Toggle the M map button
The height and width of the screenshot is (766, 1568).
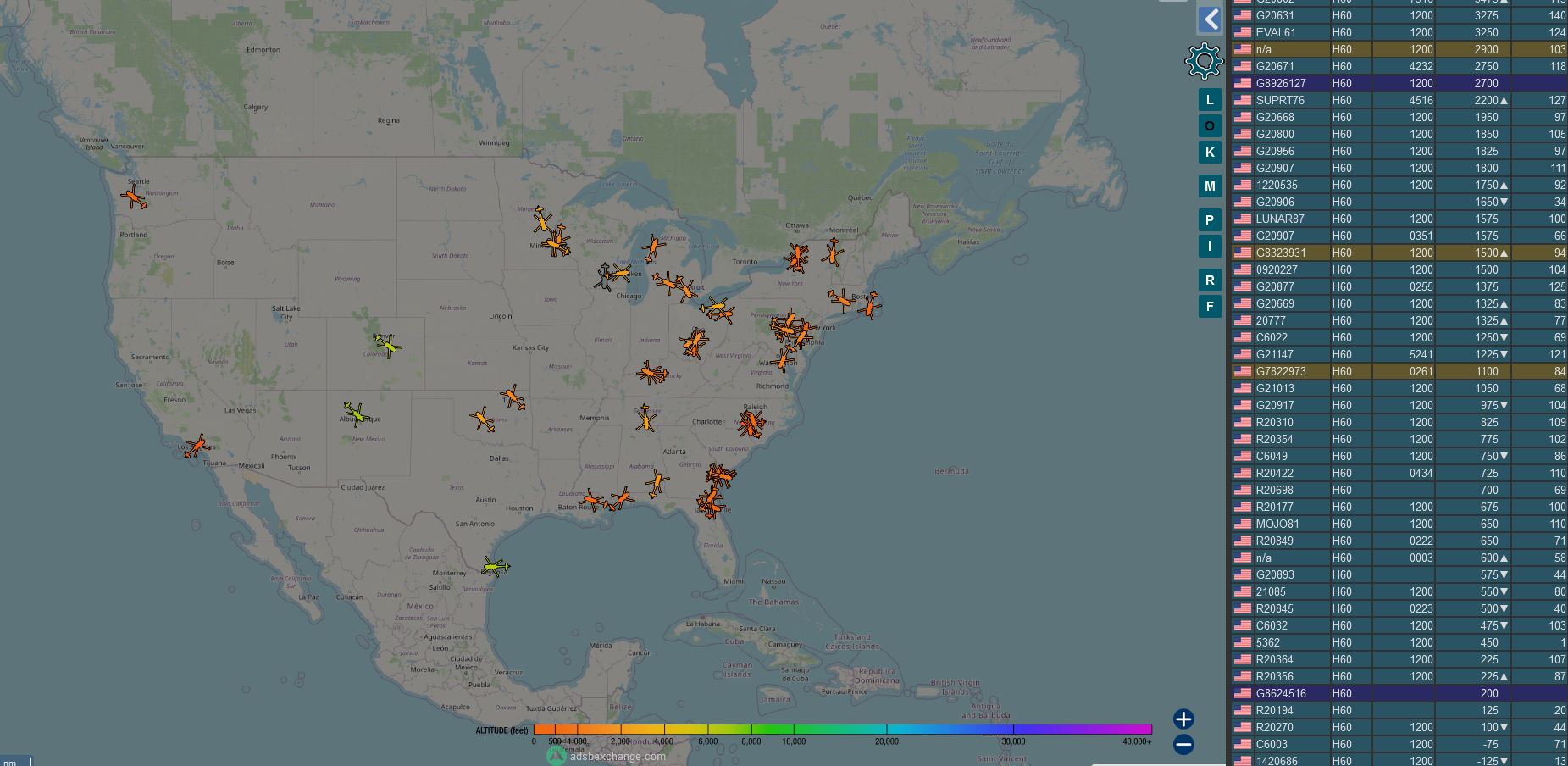click(x=1210, y=186)
